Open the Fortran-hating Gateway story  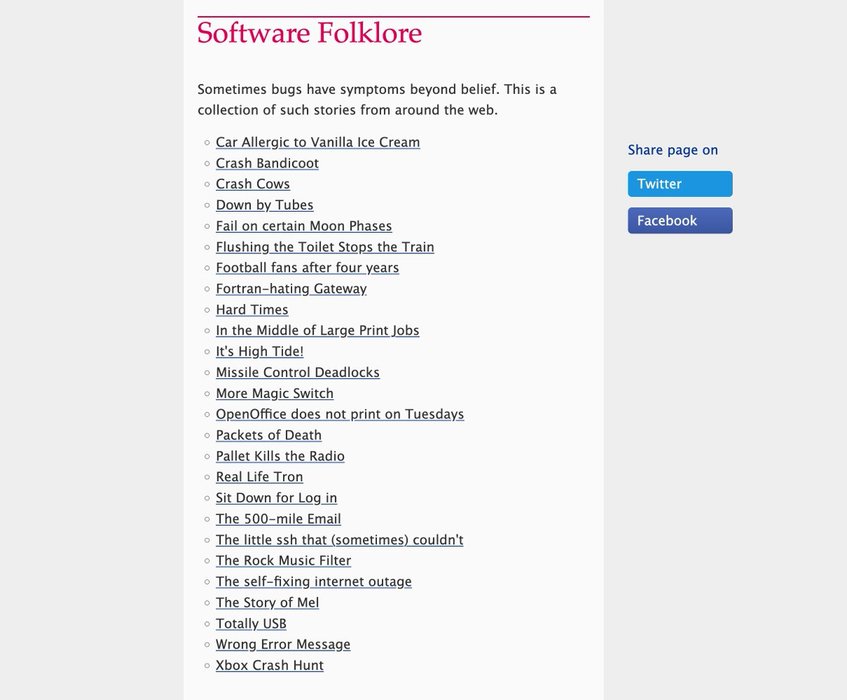click(x=291, y=289)
